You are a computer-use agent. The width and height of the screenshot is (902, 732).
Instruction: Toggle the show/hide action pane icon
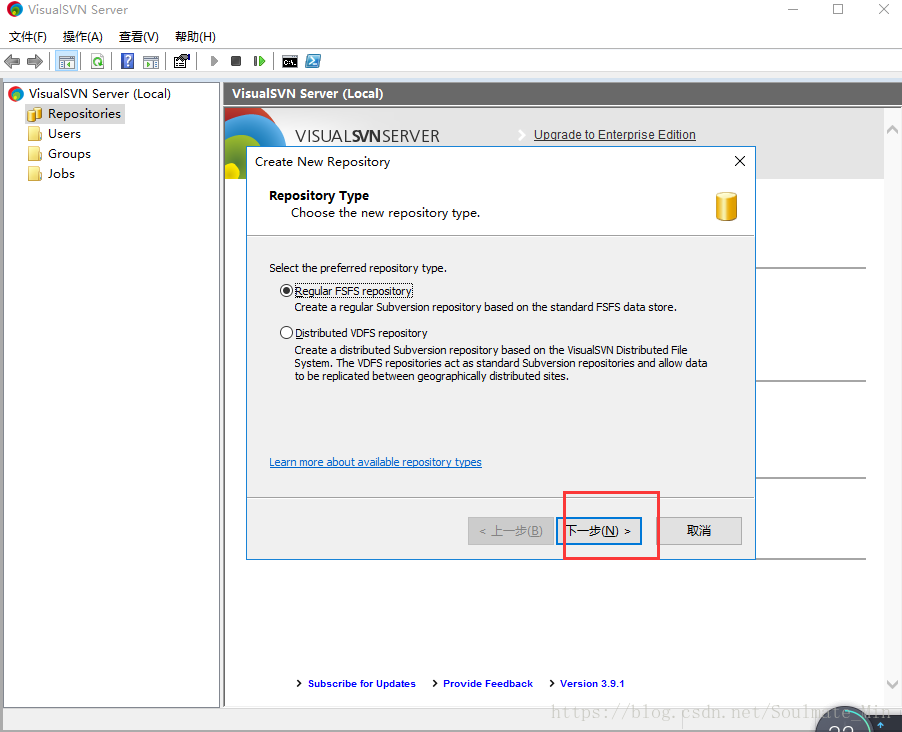tap(151, 62)
